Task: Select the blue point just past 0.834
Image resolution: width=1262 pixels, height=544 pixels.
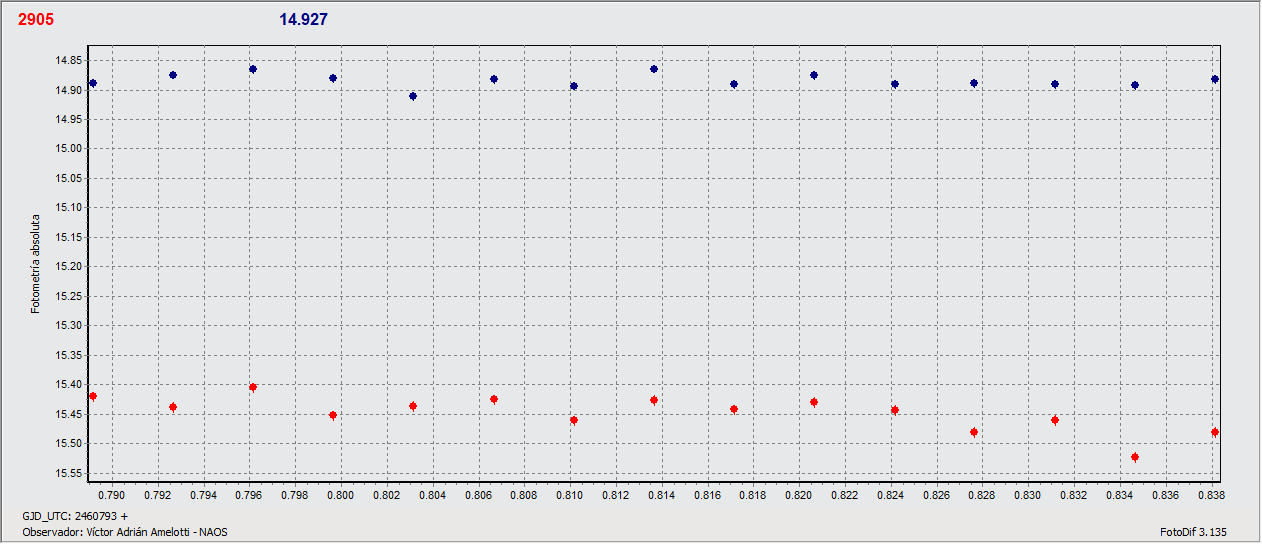Action: coord(1135,85)
